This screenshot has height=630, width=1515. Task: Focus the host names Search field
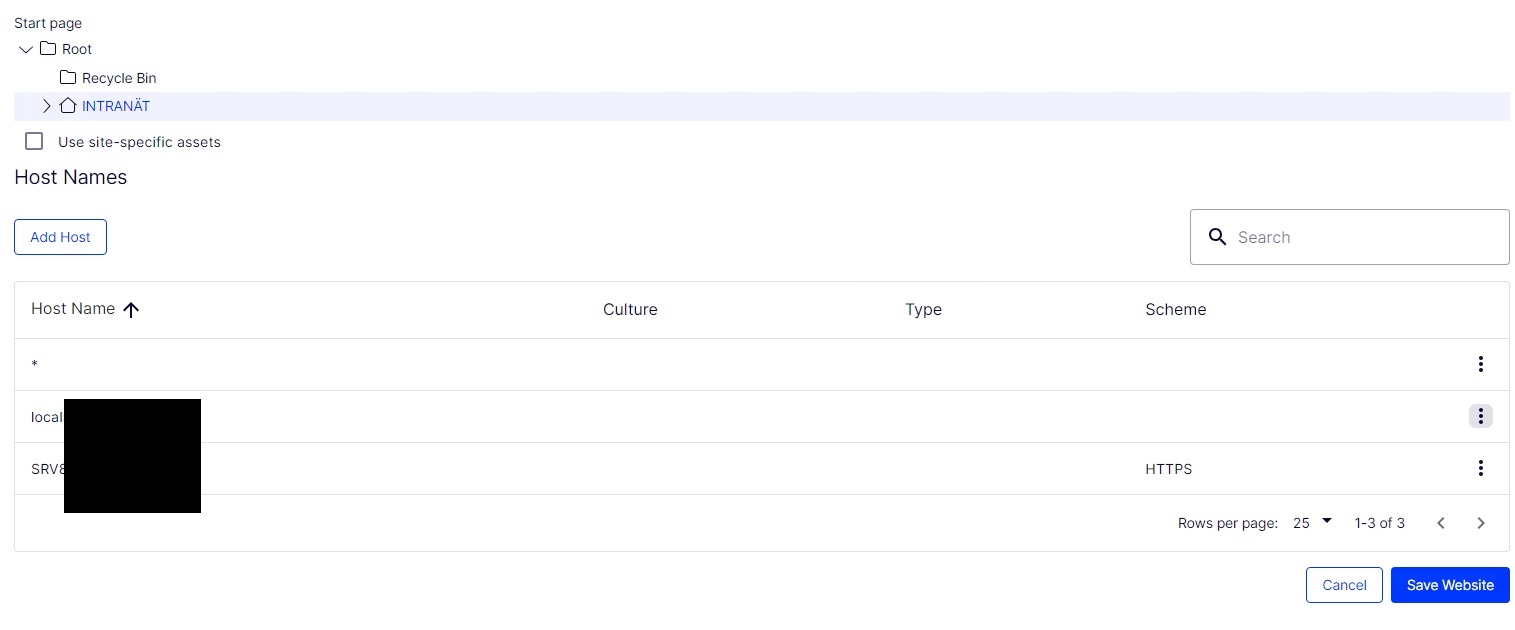[x=1365, y=237]
